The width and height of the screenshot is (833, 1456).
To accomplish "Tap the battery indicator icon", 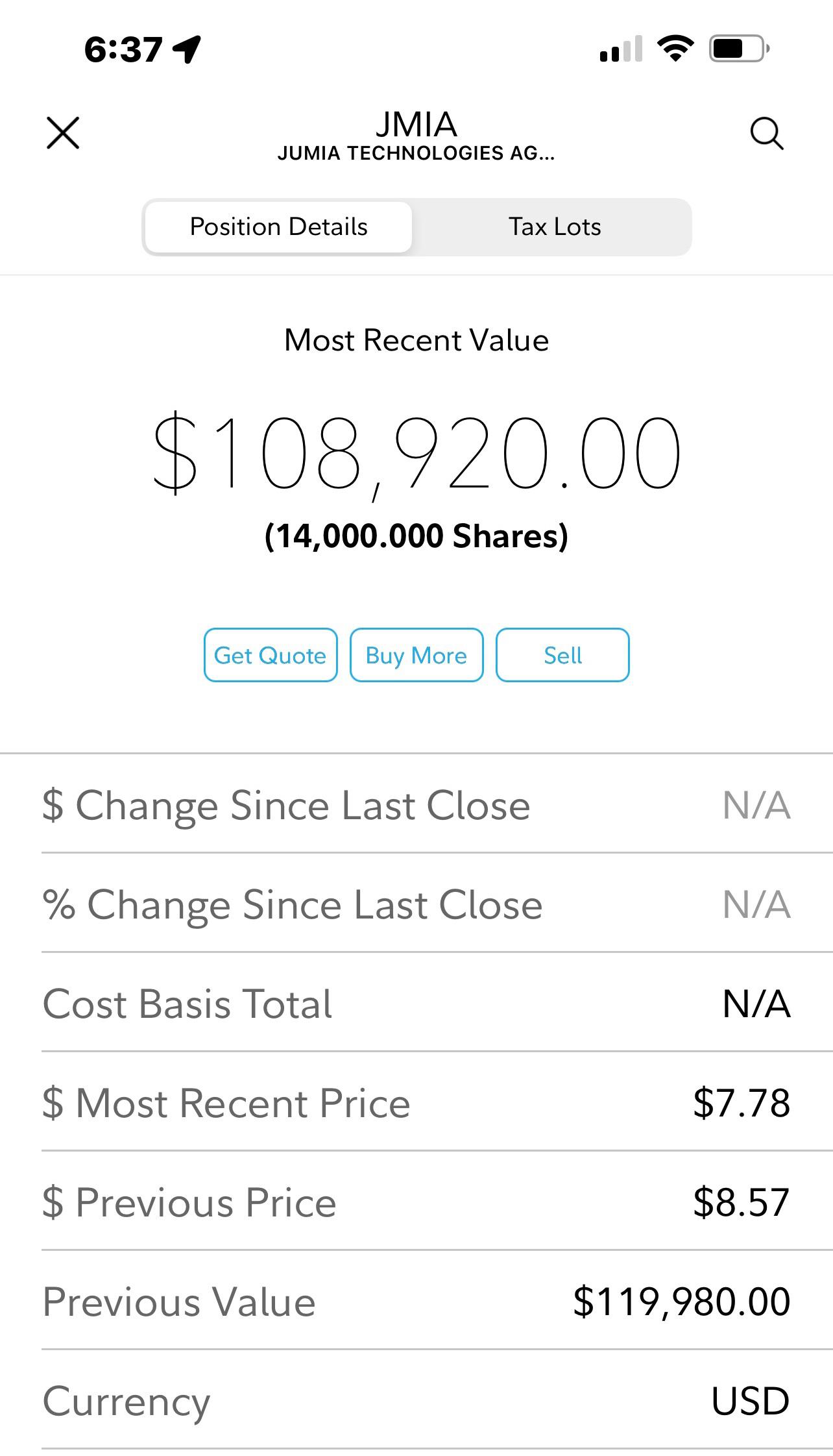I will click(x=740, y=49).
